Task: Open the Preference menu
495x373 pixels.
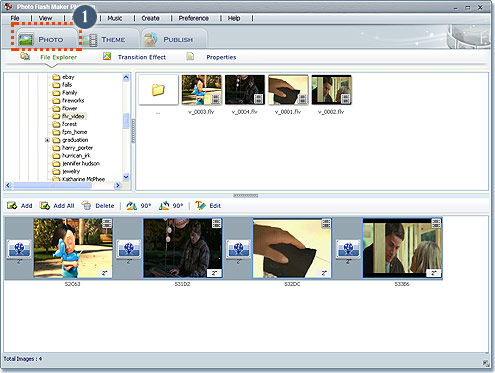Action: click(194, 18)
